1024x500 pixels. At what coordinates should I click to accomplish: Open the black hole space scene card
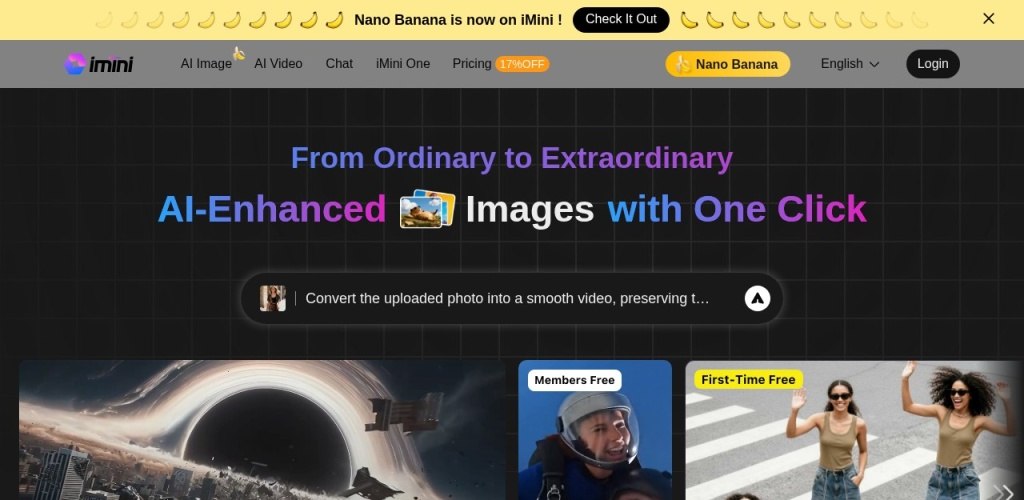coord(262,430)
